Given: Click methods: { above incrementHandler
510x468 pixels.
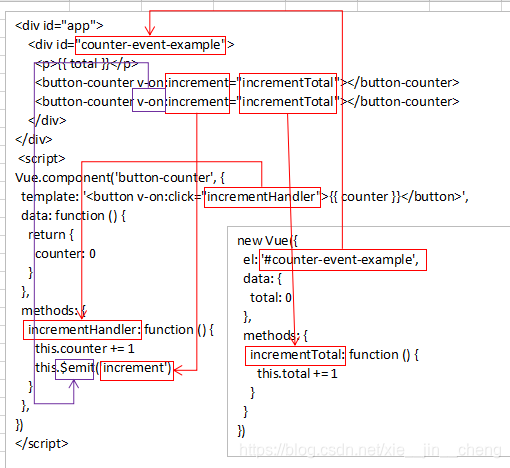Looking at the screenshot, I should tap(54, 311).
